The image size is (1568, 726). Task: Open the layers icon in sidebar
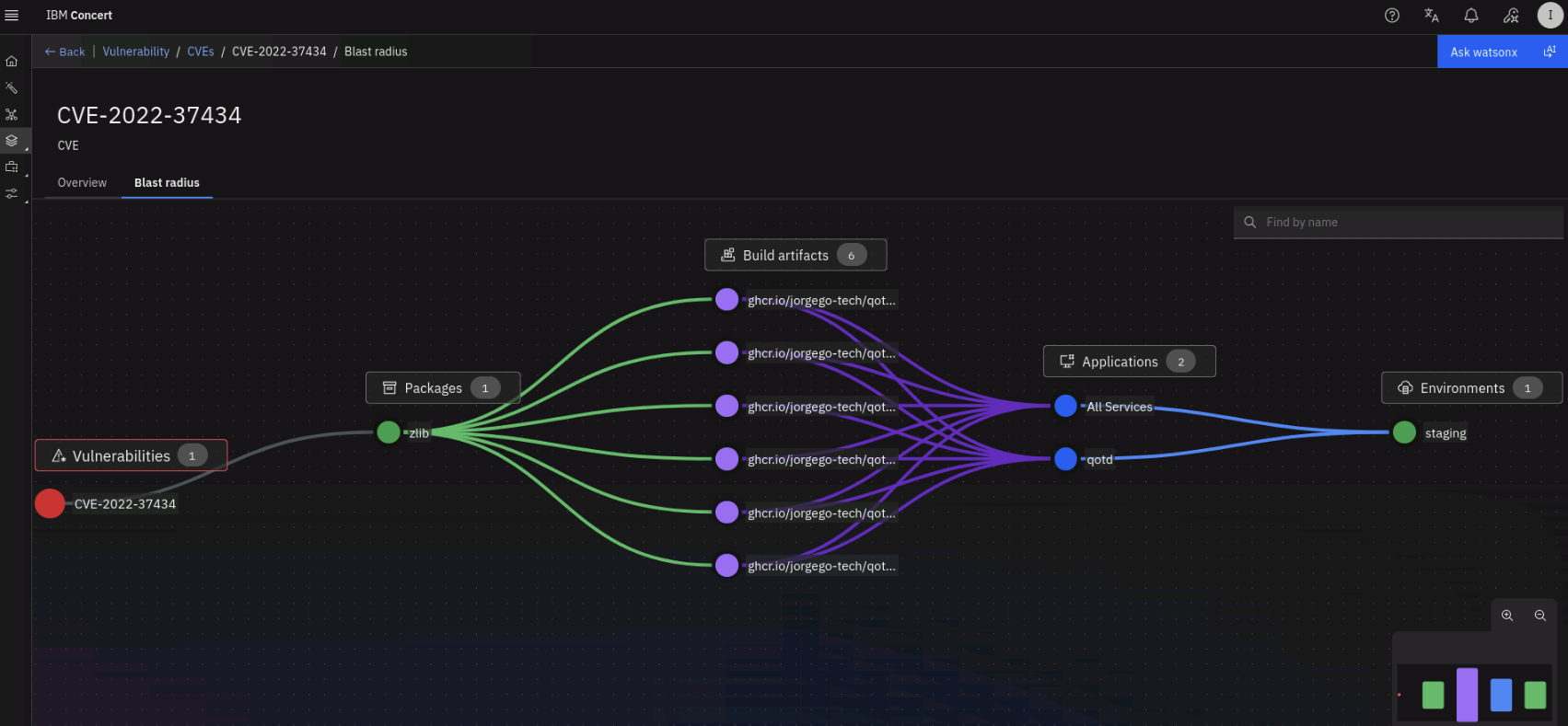(x=12, y=141)
